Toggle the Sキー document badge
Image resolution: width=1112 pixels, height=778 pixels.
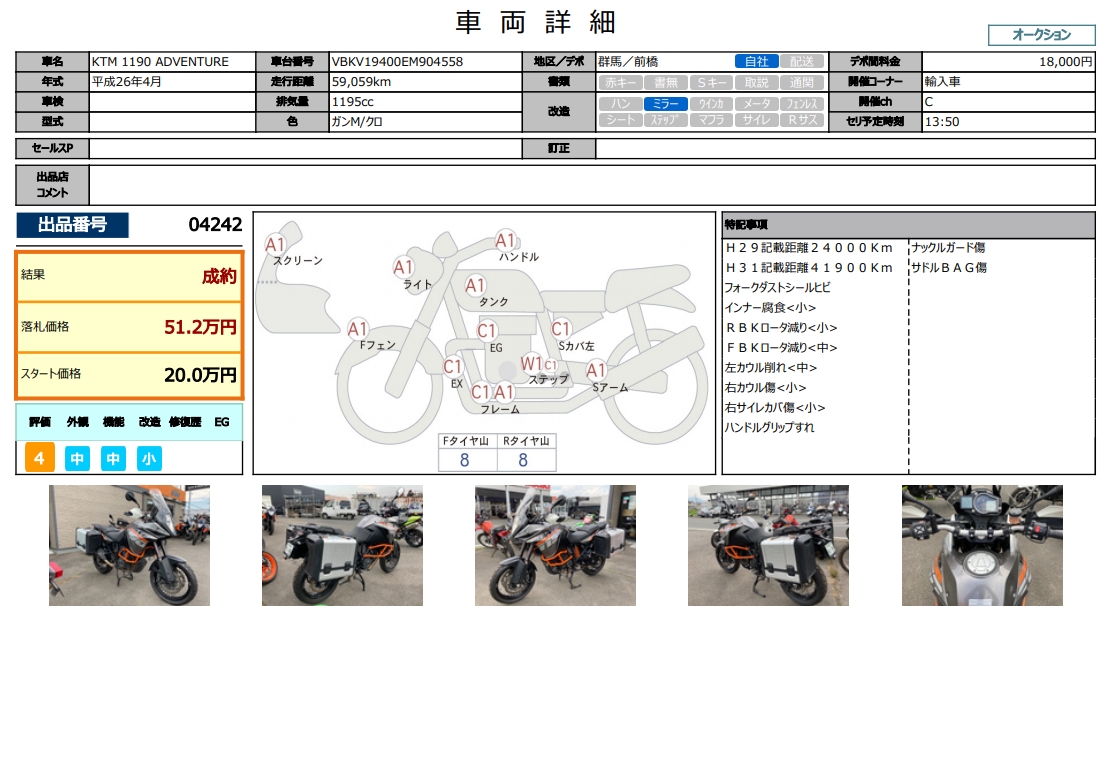pyautogui.click(x=711, y=82)
